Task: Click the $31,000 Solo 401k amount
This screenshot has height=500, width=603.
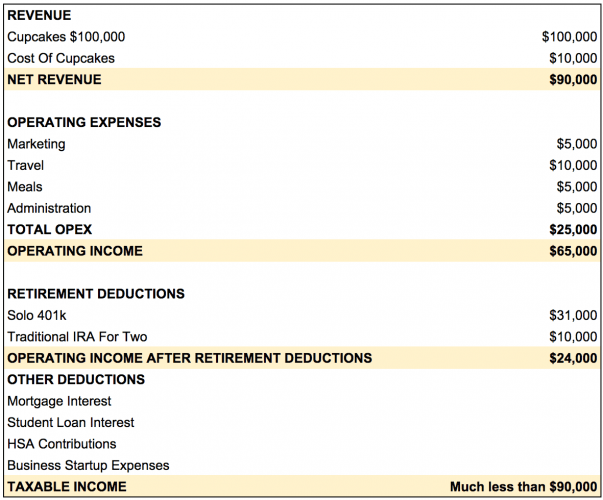Action: point(573,315)
